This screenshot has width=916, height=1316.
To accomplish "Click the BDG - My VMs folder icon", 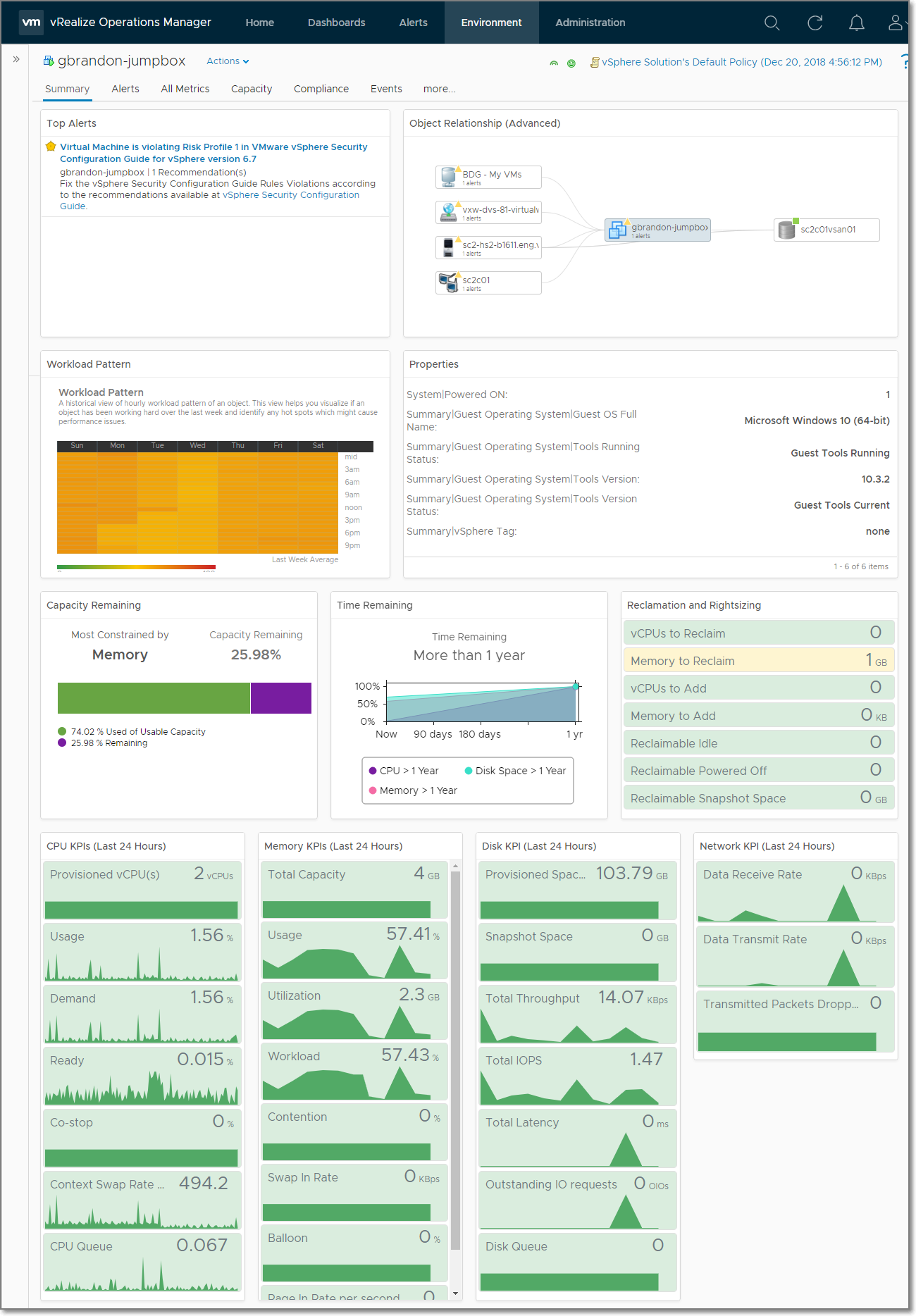I will [x=448, y=176].
